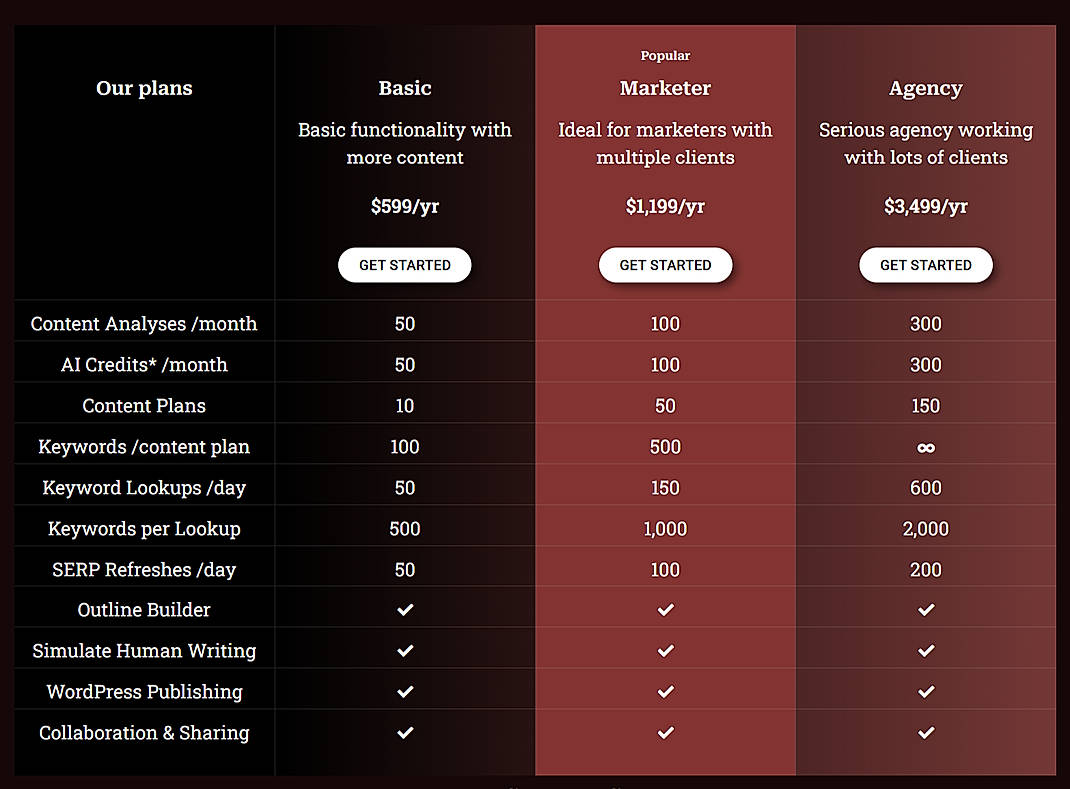Click GET STARTED under the Marketer plan
The height and width of the screenshot is (789, 1070).
[x=665, y=265]
